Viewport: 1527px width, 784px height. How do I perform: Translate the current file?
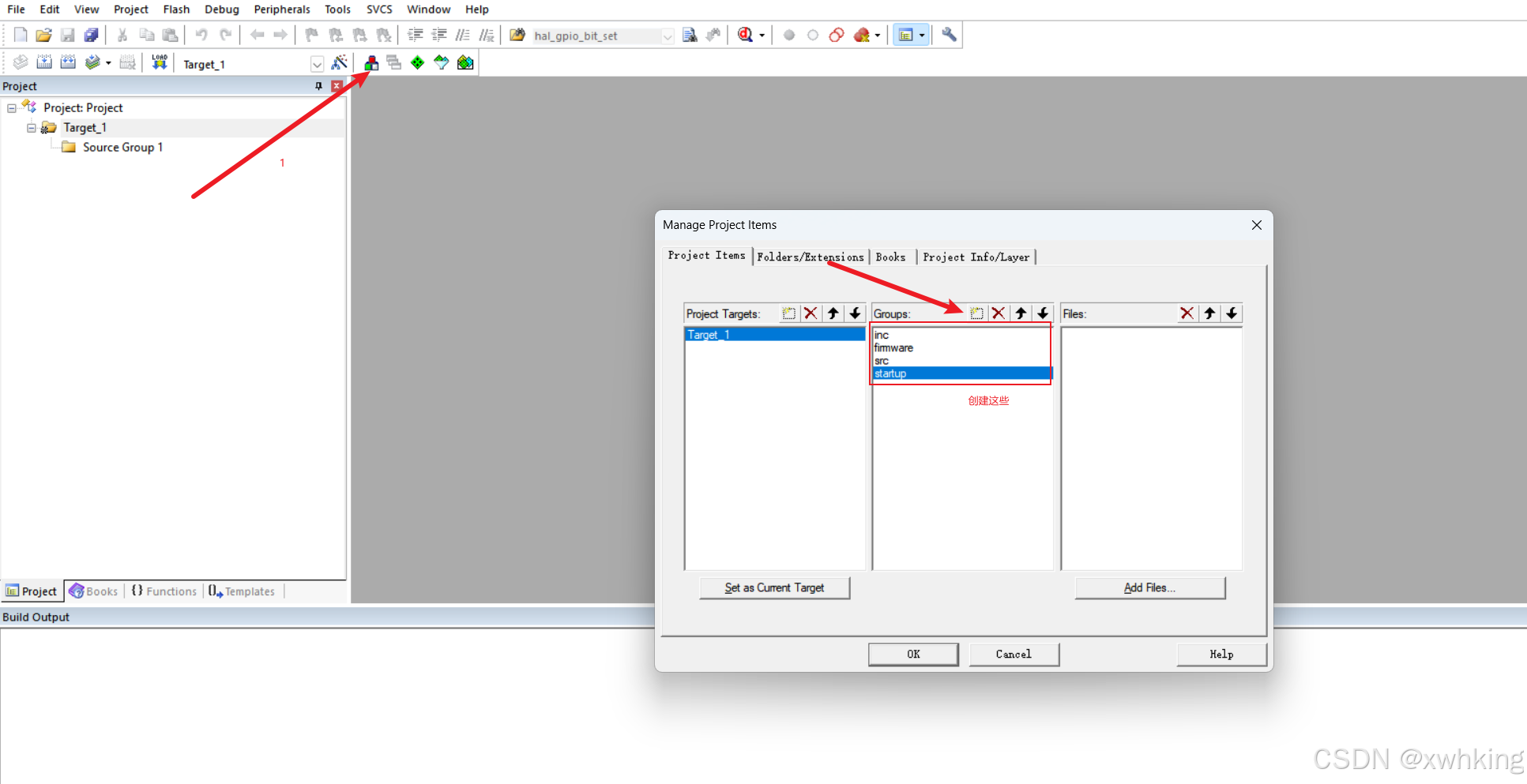click(21, 62)
